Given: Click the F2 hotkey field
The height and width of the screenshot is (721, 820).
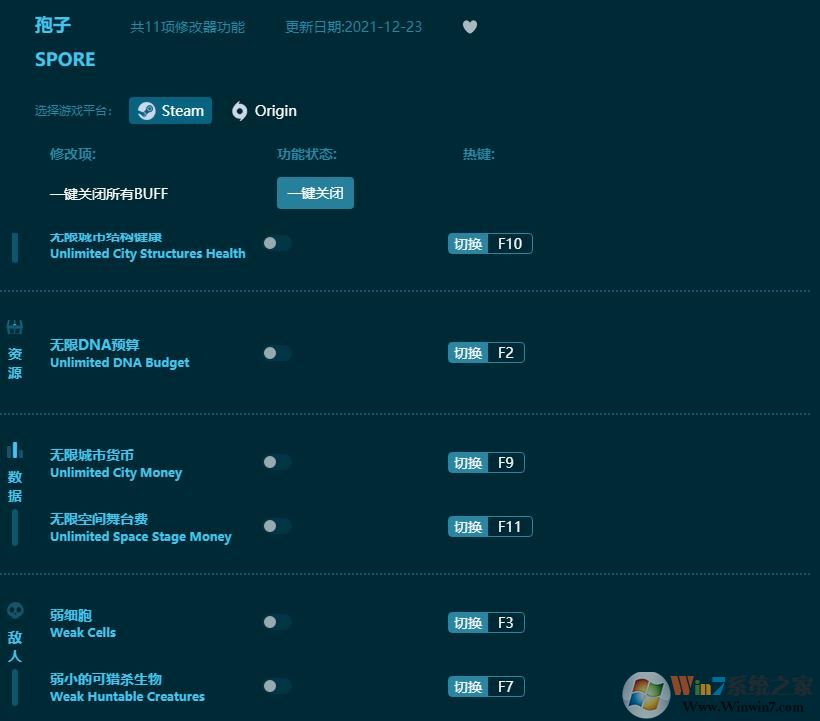Looking at the screenshot, I should point(506,353).
